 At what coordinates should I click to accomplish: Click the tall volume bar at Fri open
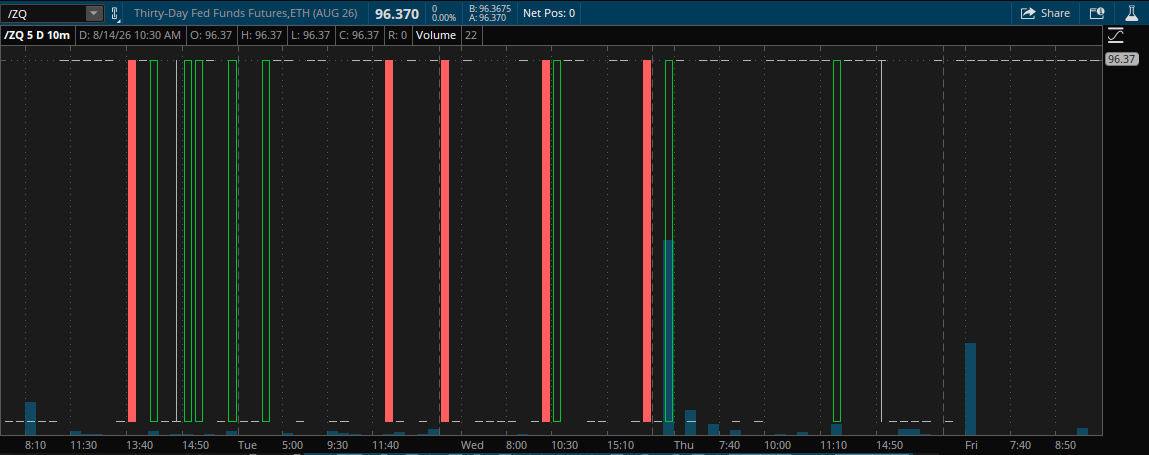[970, 389]
